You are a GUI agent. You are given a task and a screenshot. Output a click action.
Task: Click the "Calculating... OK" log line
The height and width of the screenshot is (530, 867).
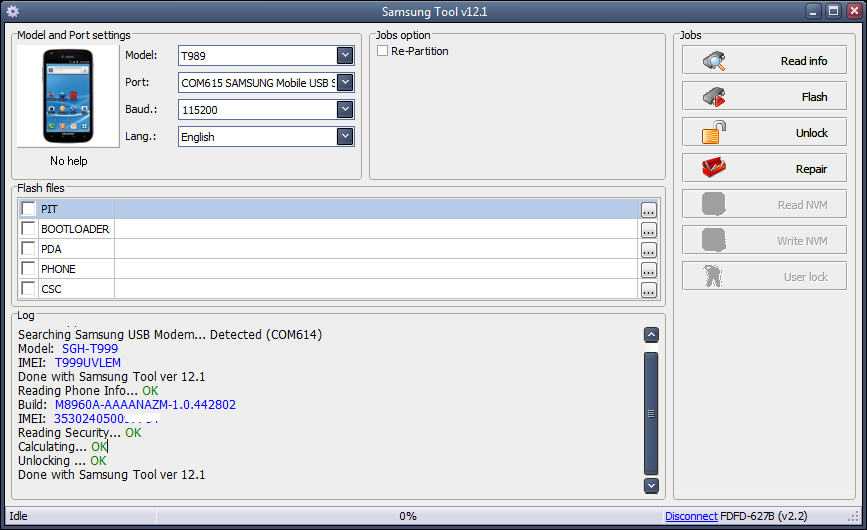coord(62,447)
